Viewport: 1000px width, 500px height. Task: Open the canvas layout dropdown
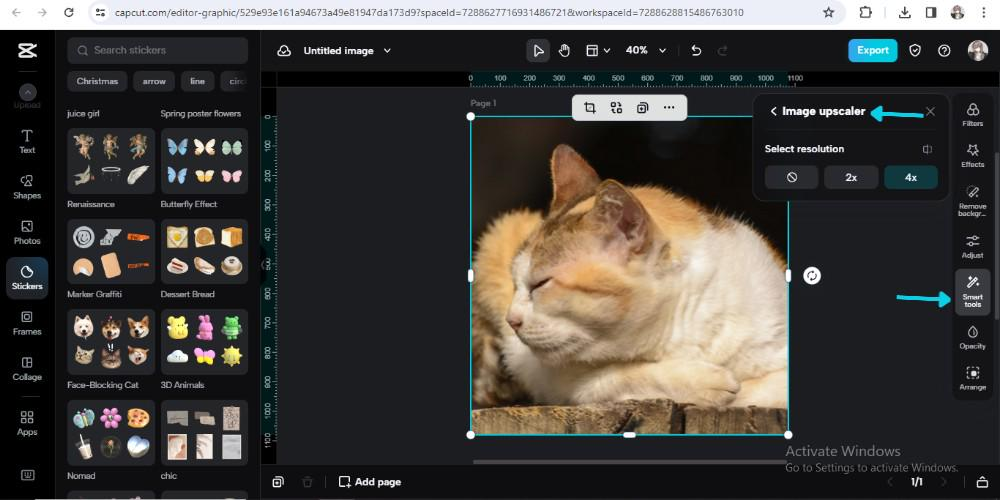coord(598,50)
